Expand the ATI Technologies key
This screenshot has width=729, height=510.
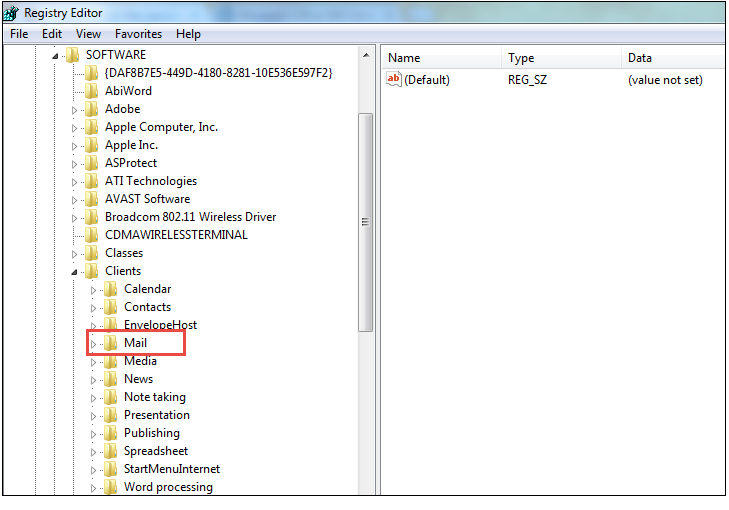74,182
